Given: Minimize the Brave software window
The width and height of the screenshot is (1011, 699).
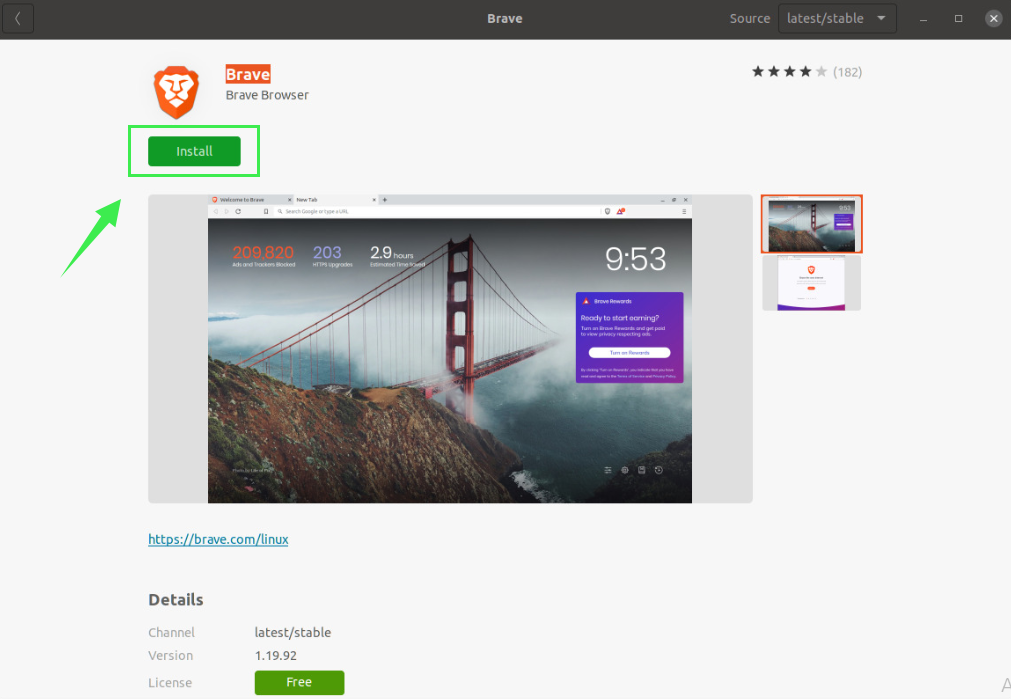Looking at the screenshot, I should click(x=923, y=19).
